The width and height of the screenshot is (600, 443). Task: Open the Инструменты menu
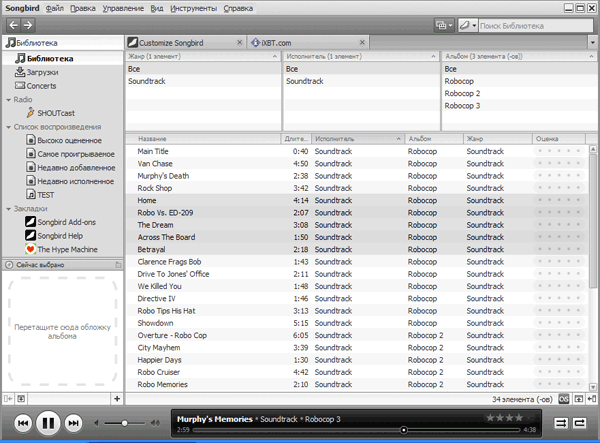[194, 8]
